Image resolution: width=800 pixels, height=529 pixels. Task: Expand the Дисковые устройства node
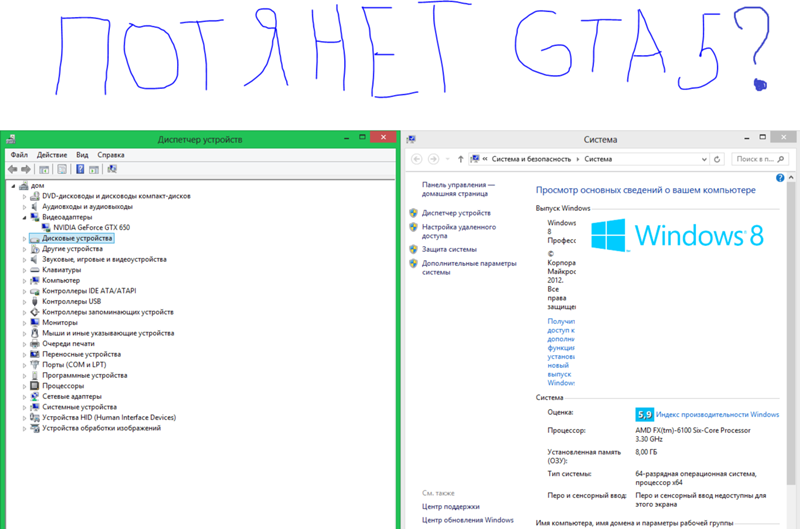click(24, 239)
